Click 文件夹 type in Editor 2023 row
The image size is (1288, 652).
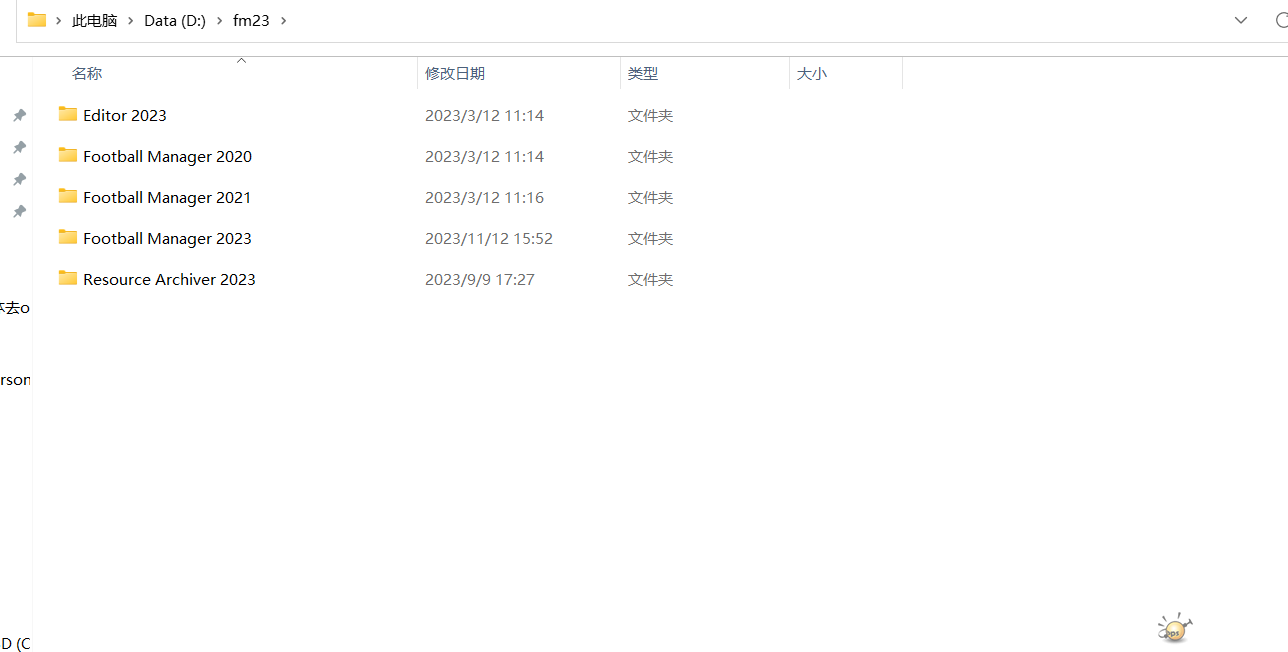pos(651,115)
